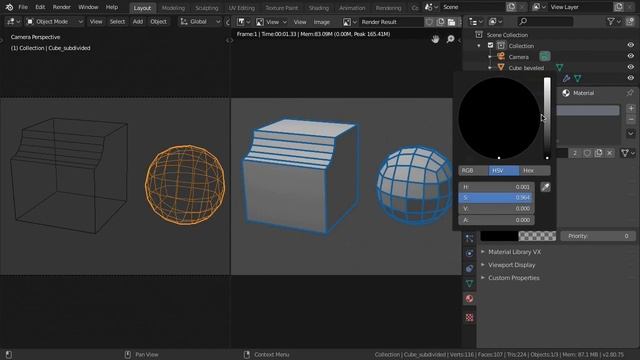Pick color with the eyedropper icon

(x=545, y=187)
